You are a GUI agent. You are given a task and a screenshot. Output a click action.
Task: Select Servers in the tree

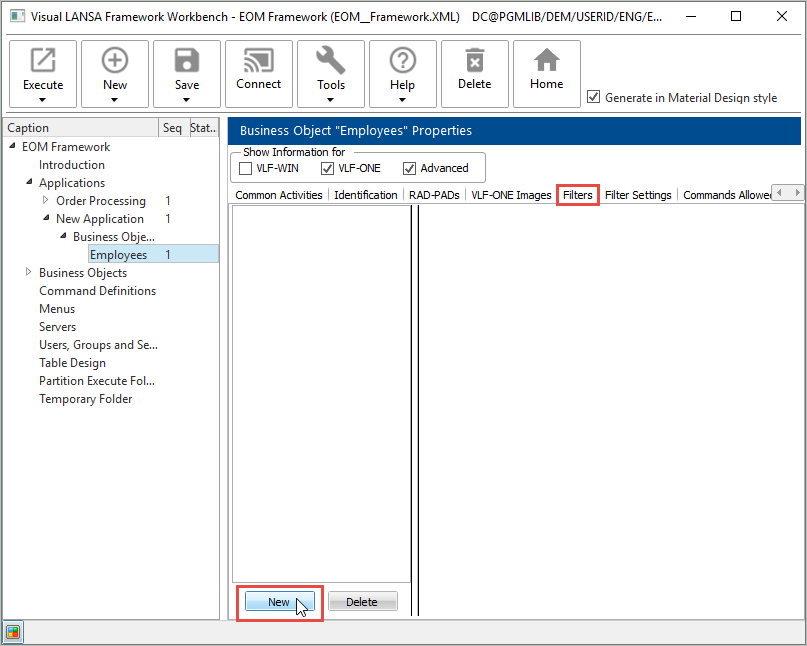(x=58, y=327)
